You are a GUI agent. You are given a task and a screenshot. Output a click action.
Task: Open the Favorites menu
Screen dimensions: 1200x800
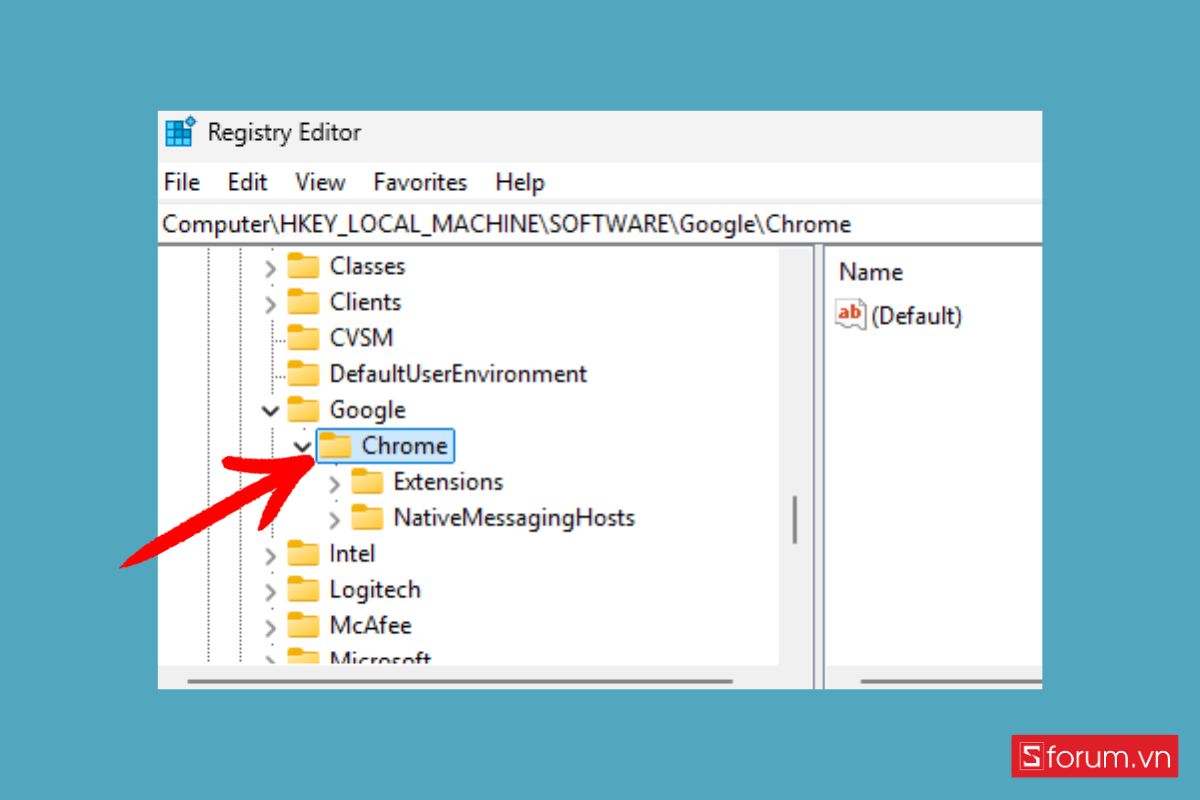[x=420, y=182]
